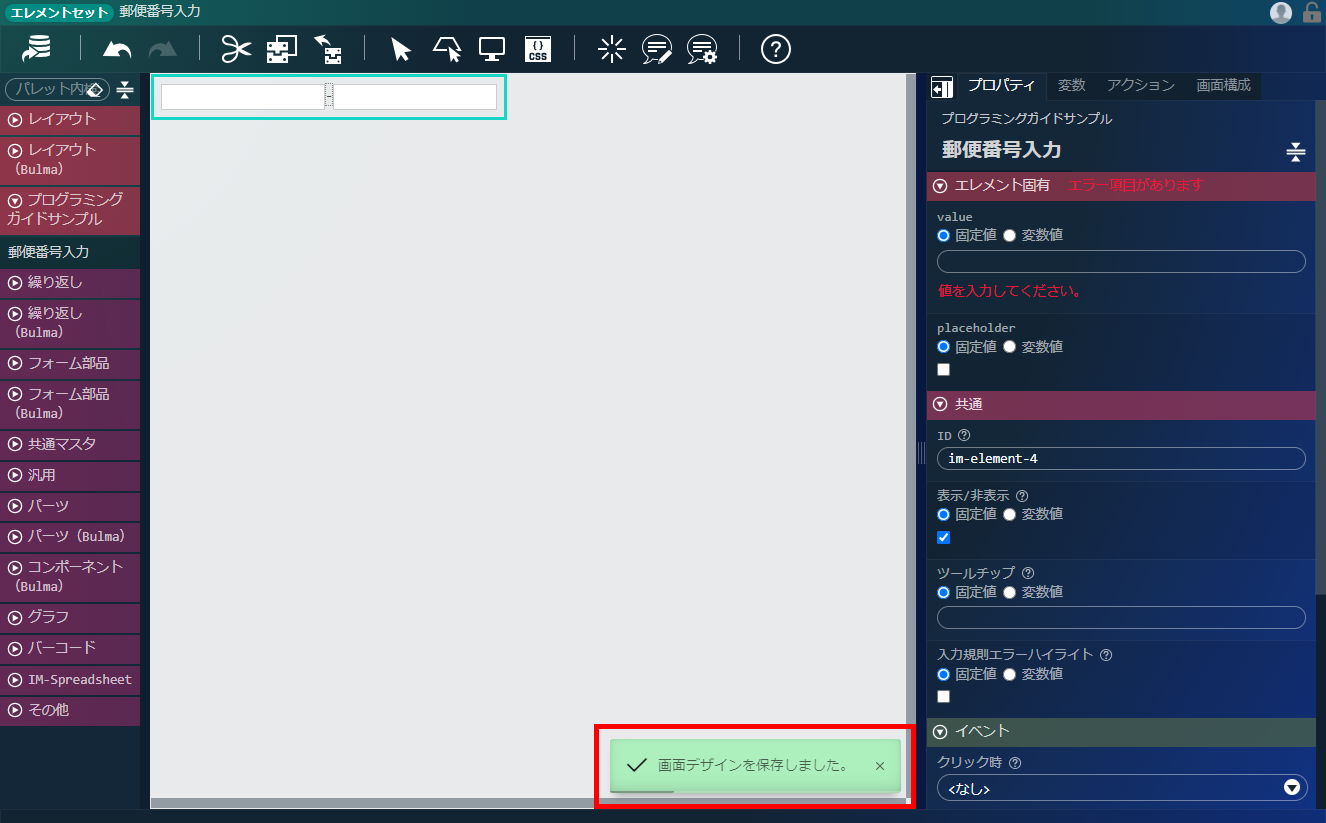This screenshot has width=1326, height=823.
Task: Expand the グラフ palette category
Action: click(70, 617)
